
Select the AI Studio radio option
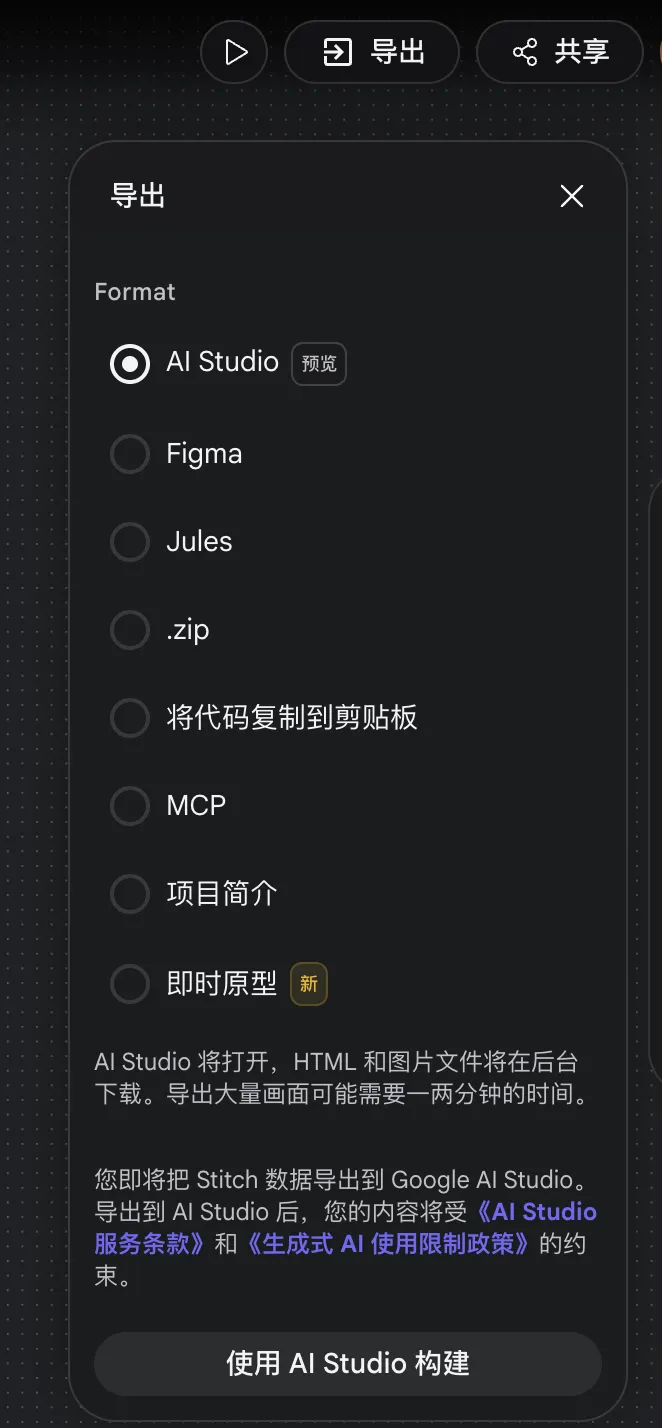[x=130, y=363]
